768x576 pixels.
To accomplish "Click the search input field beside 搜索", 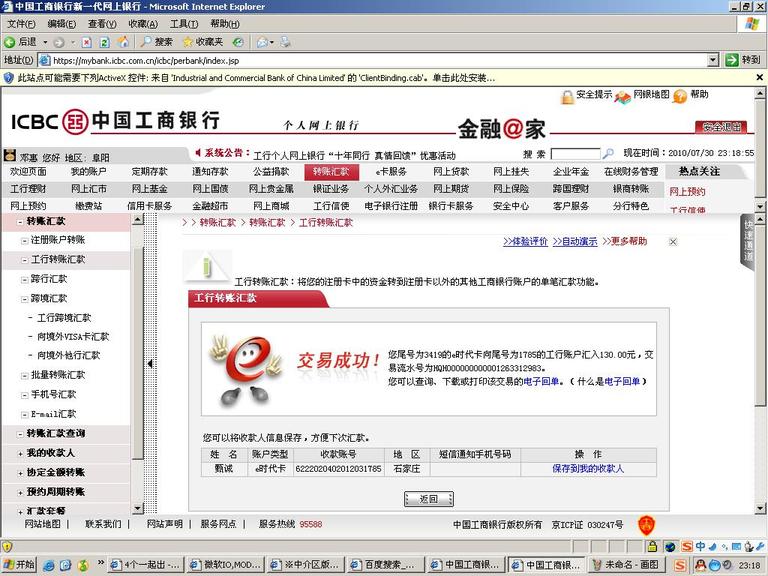I will pos(575,154).
